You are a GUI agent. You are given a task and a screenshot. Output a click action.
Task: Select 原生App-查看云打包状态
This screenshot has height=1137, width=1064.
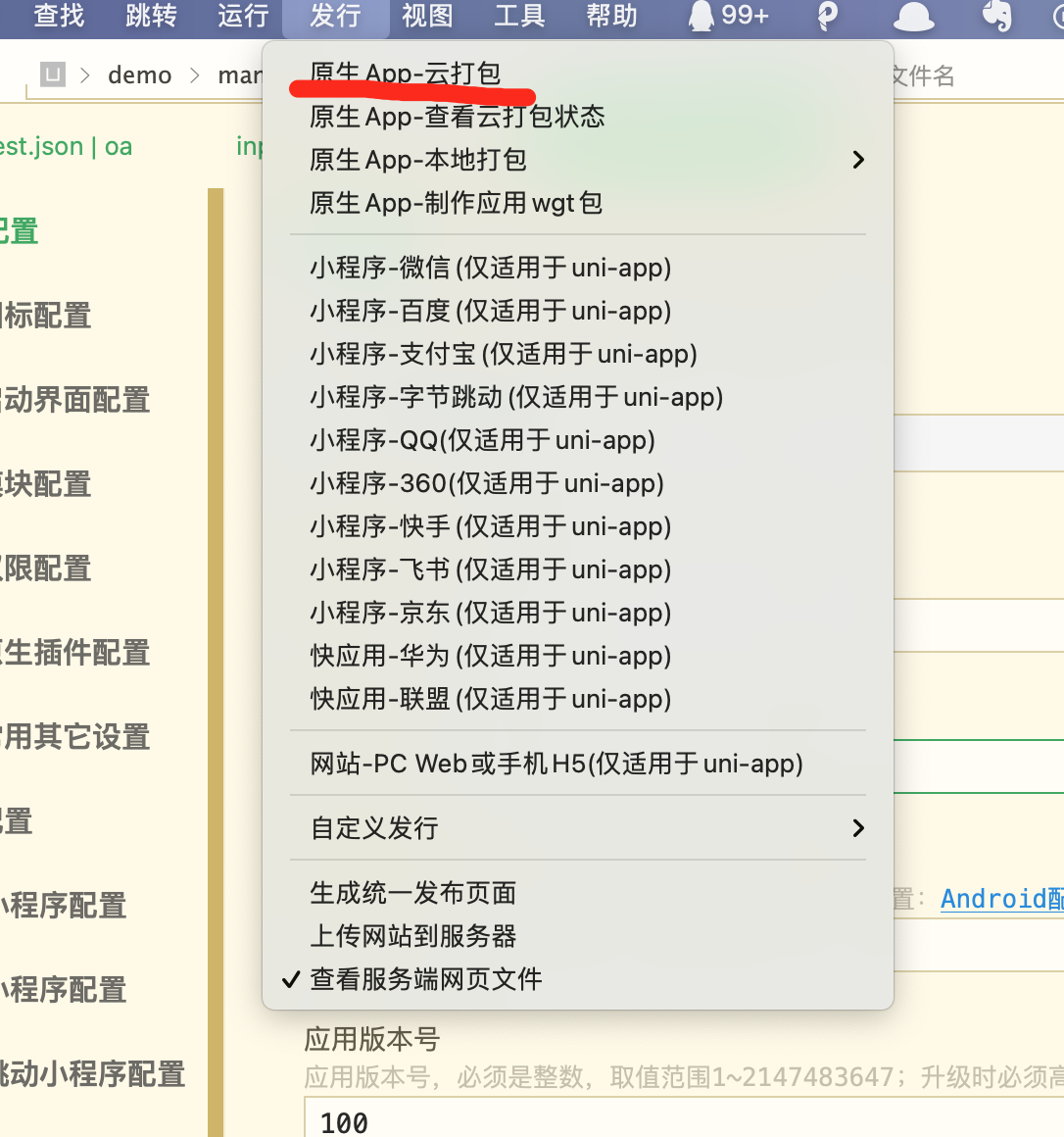click(578, 117)
